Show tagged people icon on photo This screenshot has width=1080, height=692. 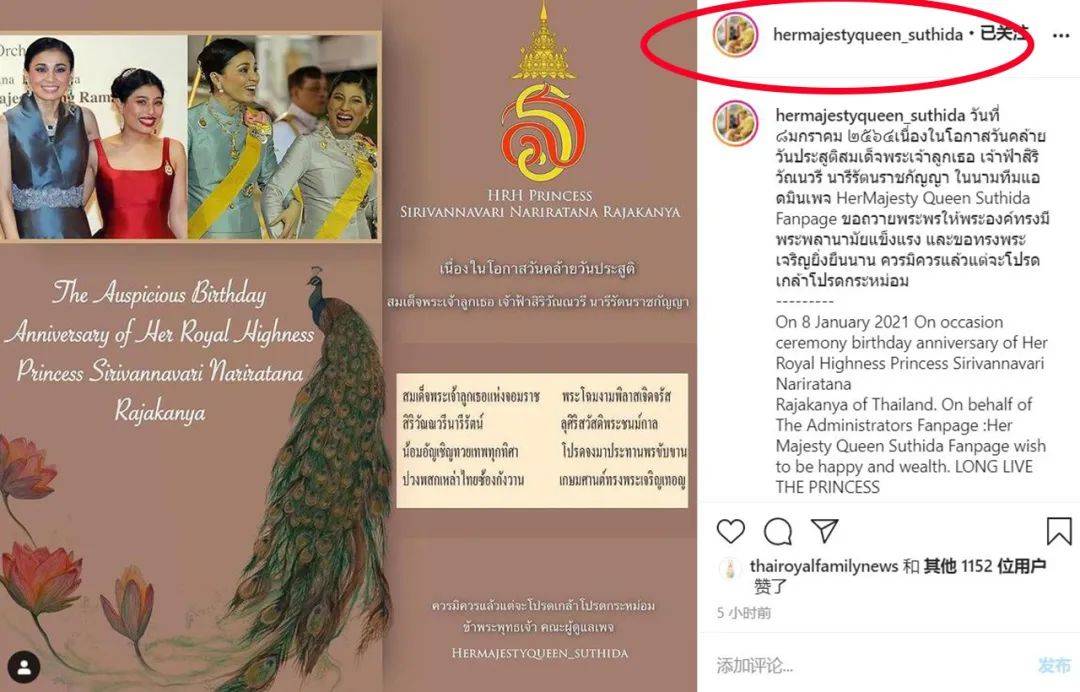(x=25, y=667)
